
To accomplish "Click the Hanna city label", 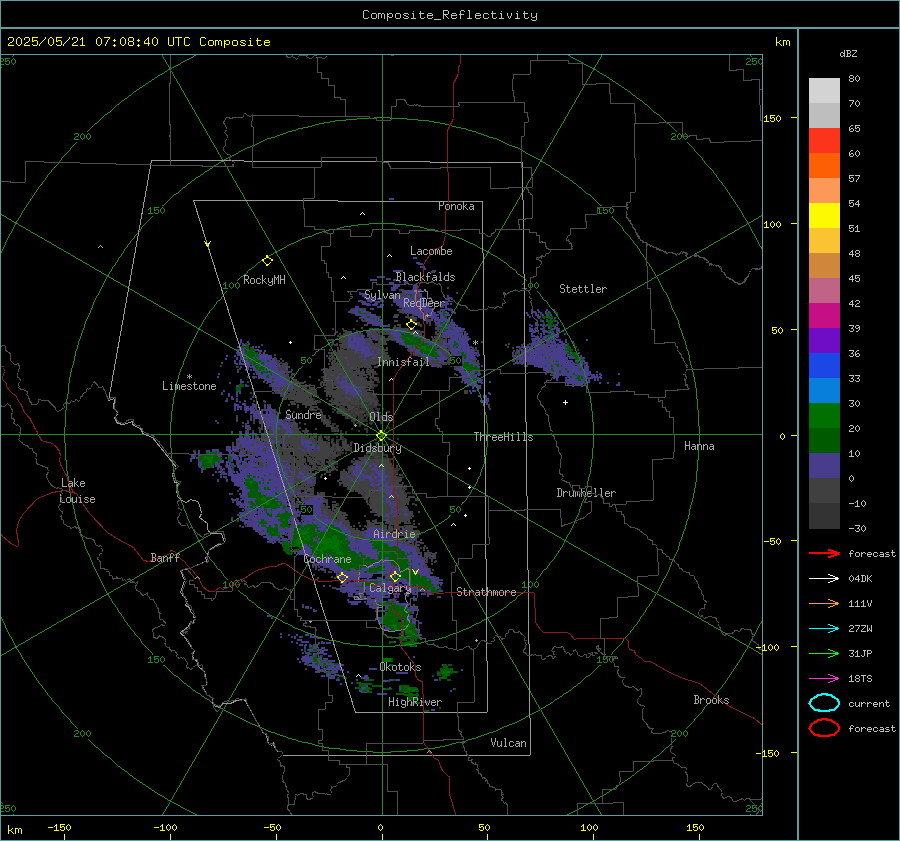I will [x=699, y=446].
